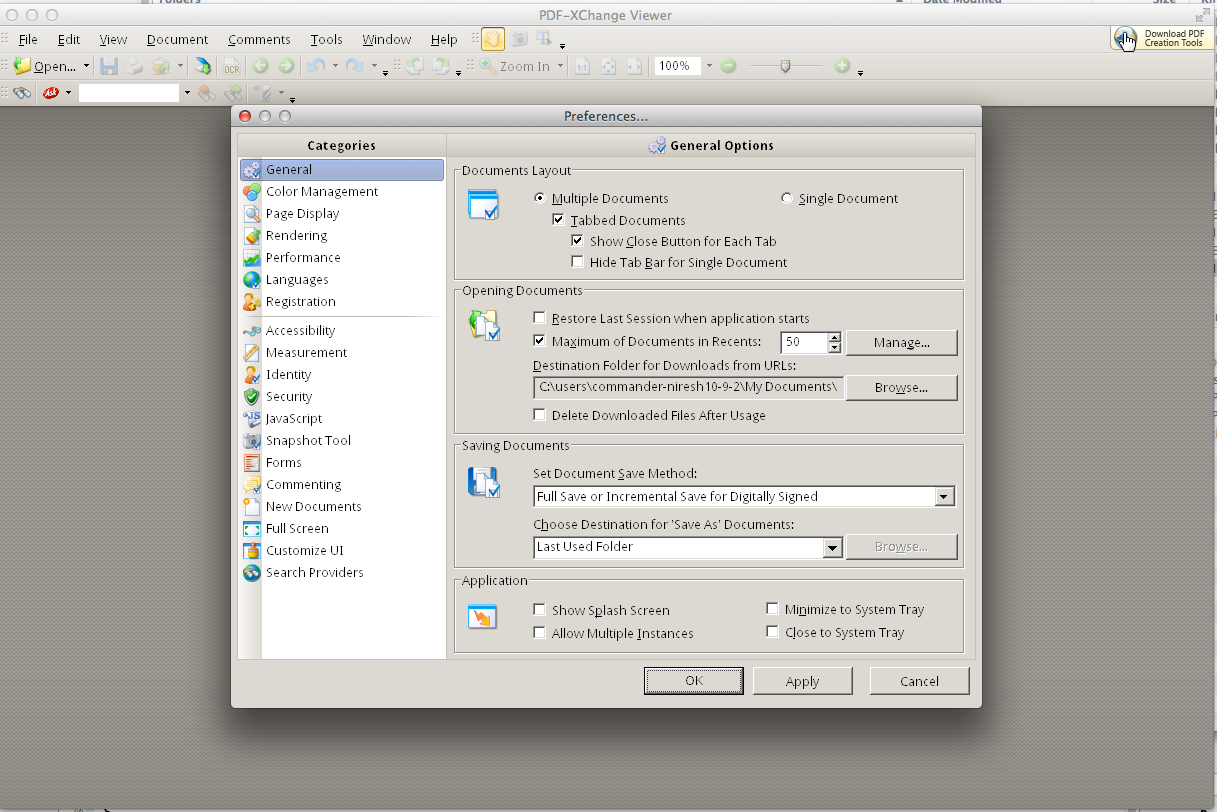The width and height of the screenshot is (1217, 812).
Task: Click the Rotate Counterclockwise page icon
Action: (414, 66)
